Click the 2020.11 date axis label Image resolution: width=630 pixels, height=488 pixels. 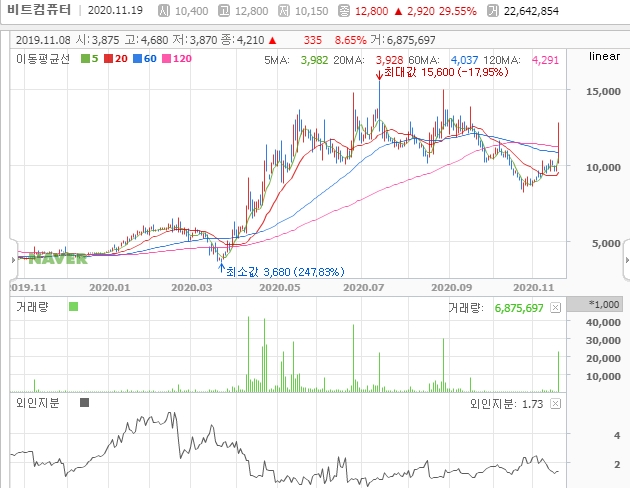tap(534, 288)
